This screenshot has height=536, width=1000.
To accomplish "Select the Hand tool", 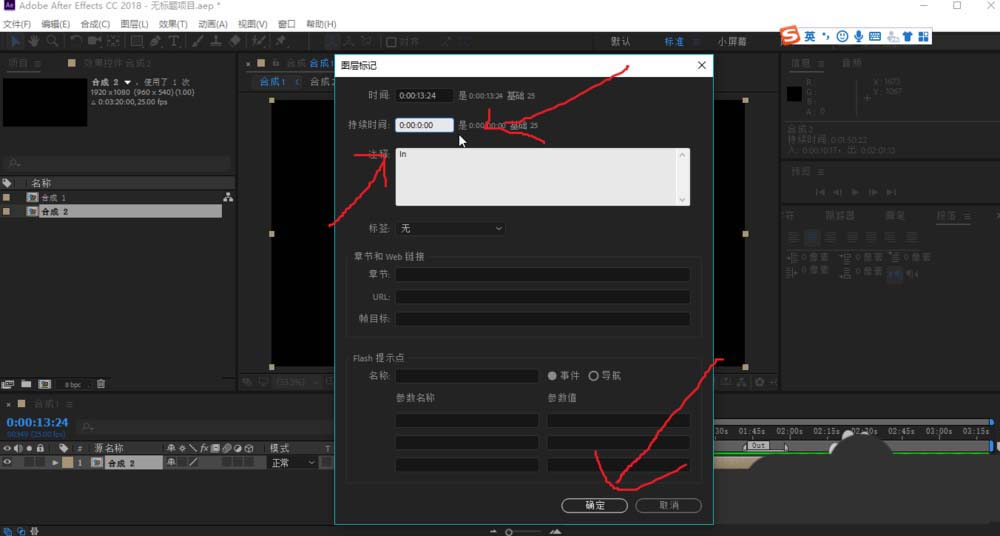I will (x=33, y=41).
